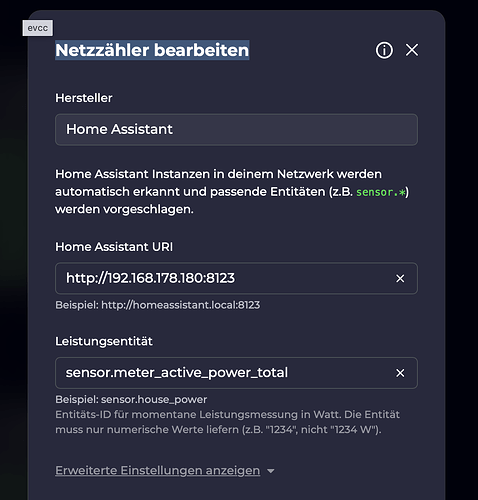Click the Entitäts-ID help description text
The width and height of the screenshot is (478, 500).
click(x=227, y=422)
